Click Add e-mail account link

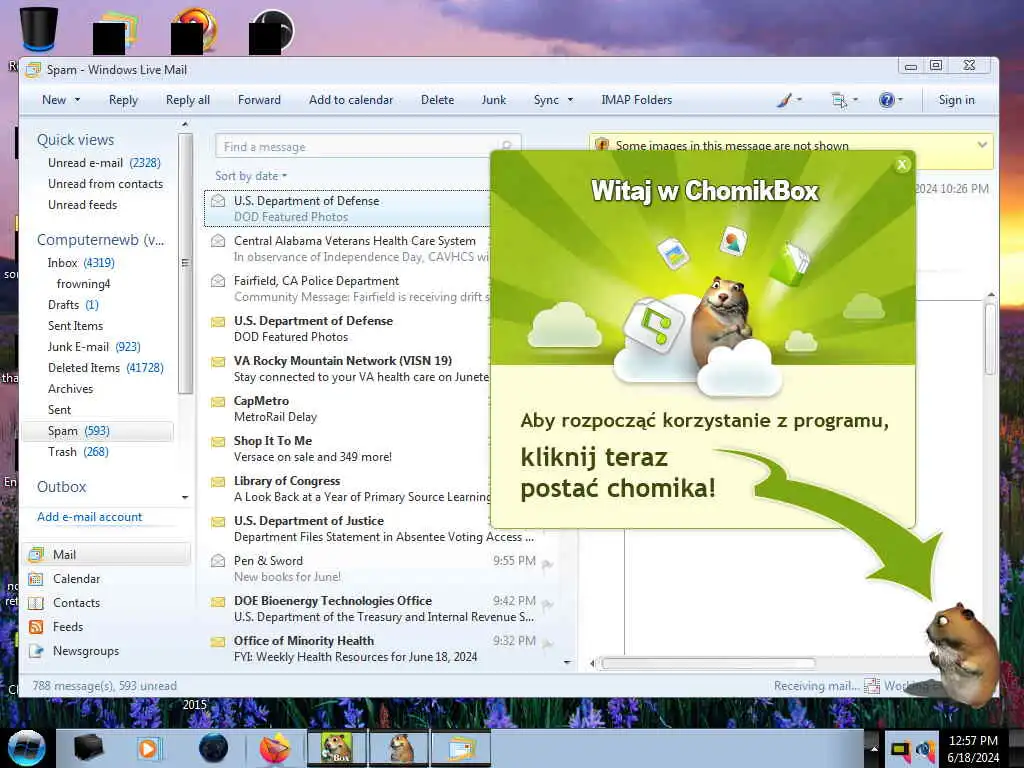[89, 517]
